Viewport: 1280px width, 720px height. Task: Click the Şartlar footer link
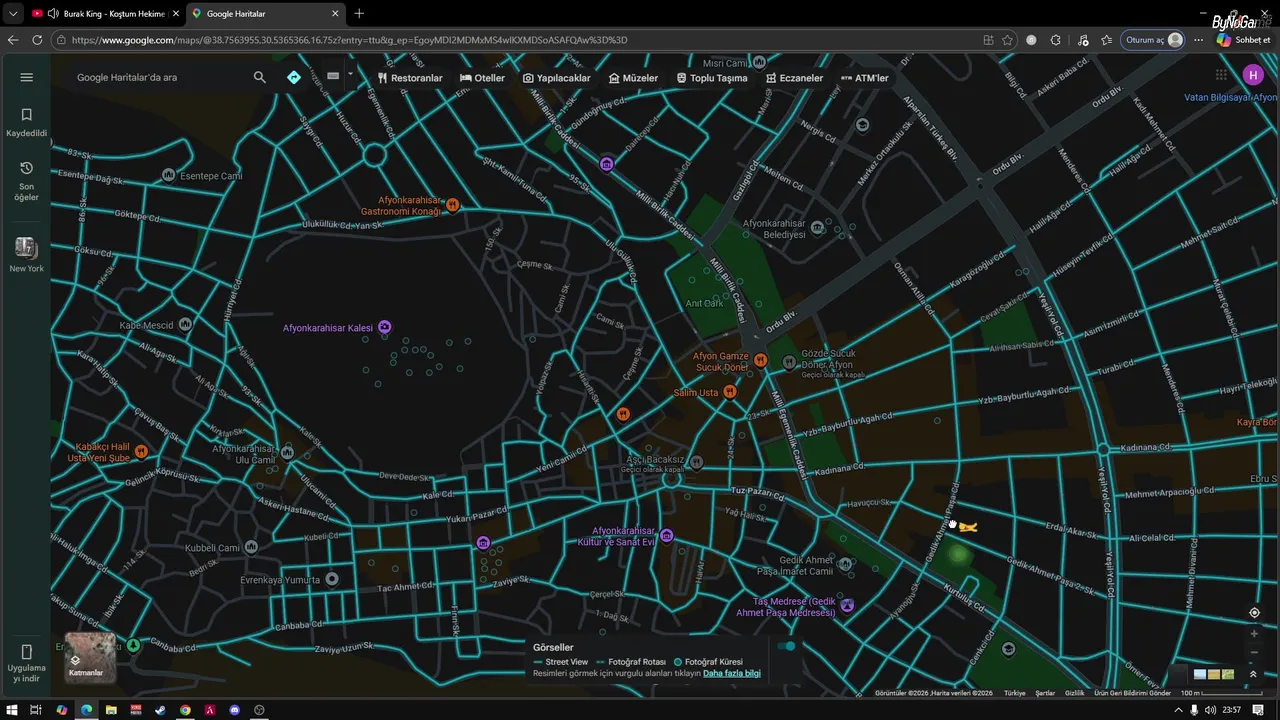click(x=1045, y=693)
